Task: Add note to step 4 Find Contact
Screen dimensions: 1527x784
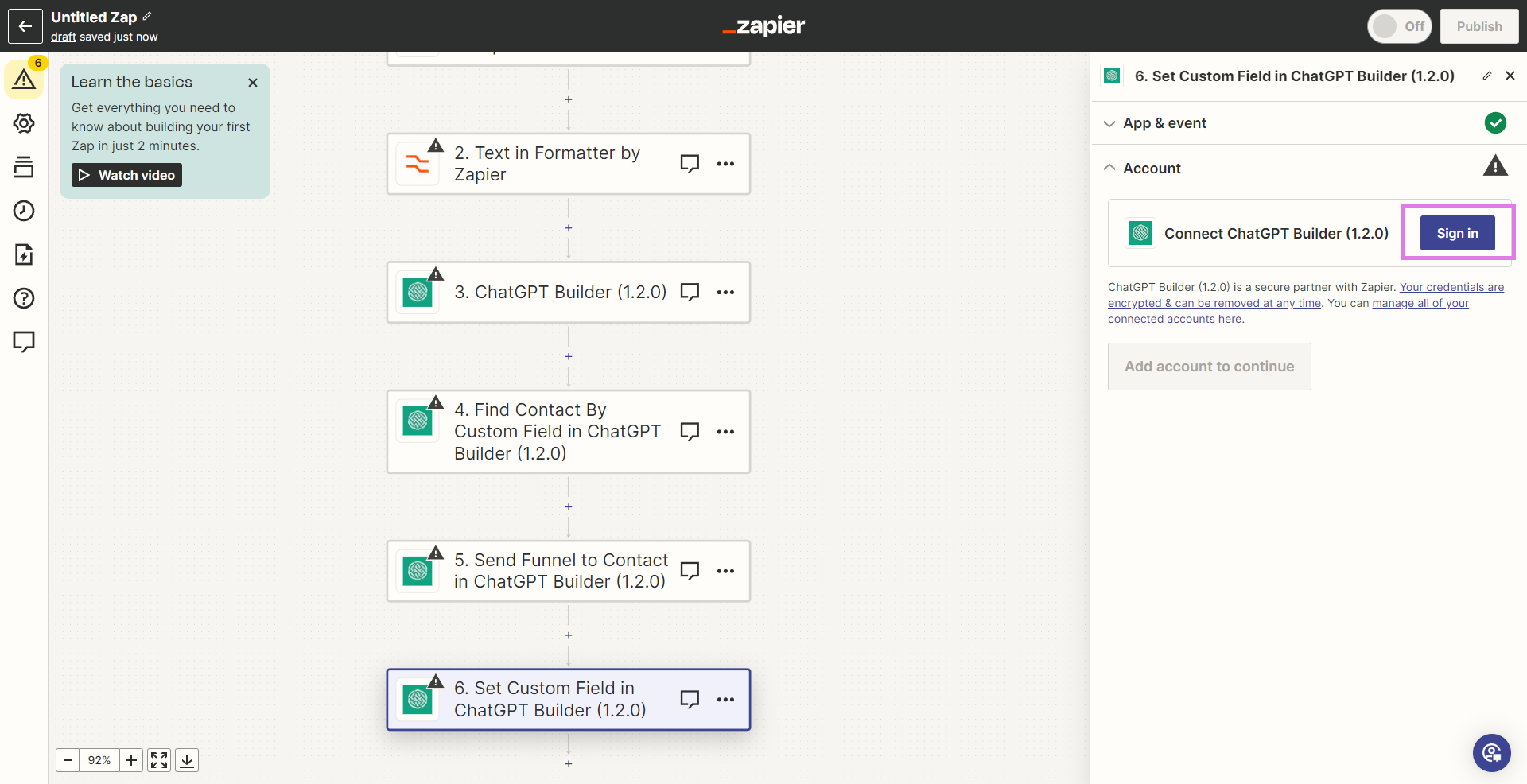Action: [x=690, y=432]
